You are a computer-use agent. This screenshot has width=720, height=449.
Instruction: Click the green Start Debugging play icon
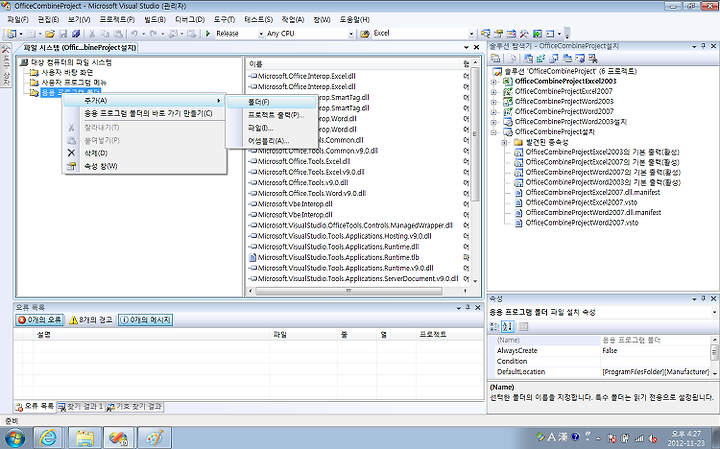[x=208, y=34]
